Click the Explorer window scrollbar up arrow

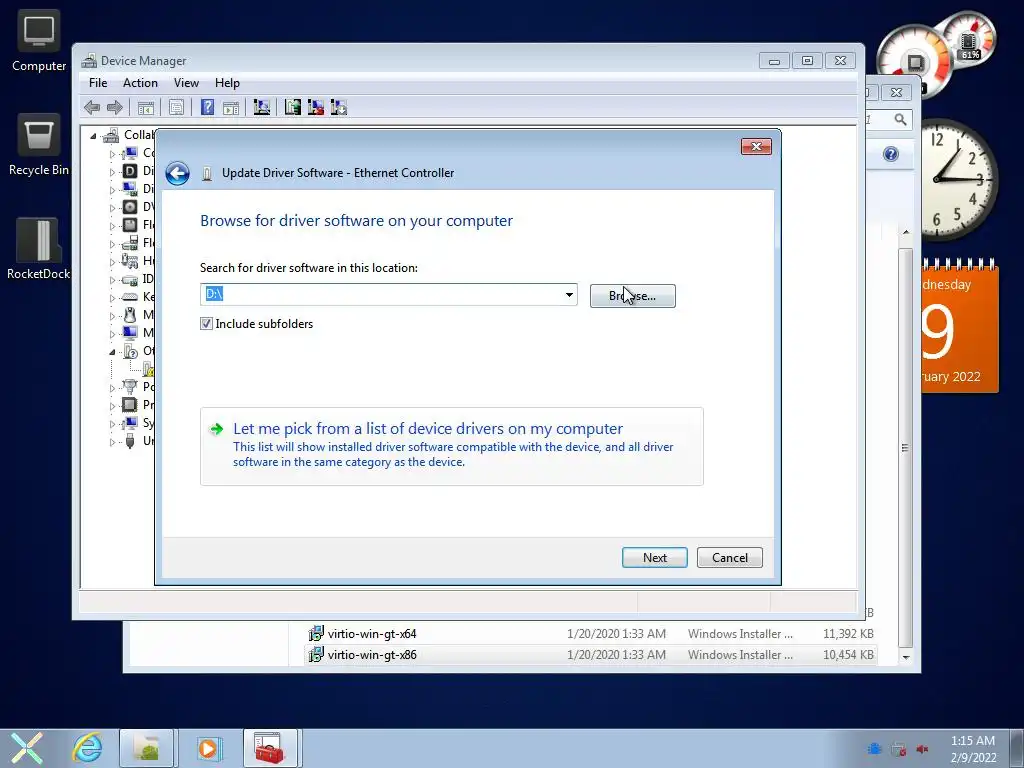[x=905, y=232]
